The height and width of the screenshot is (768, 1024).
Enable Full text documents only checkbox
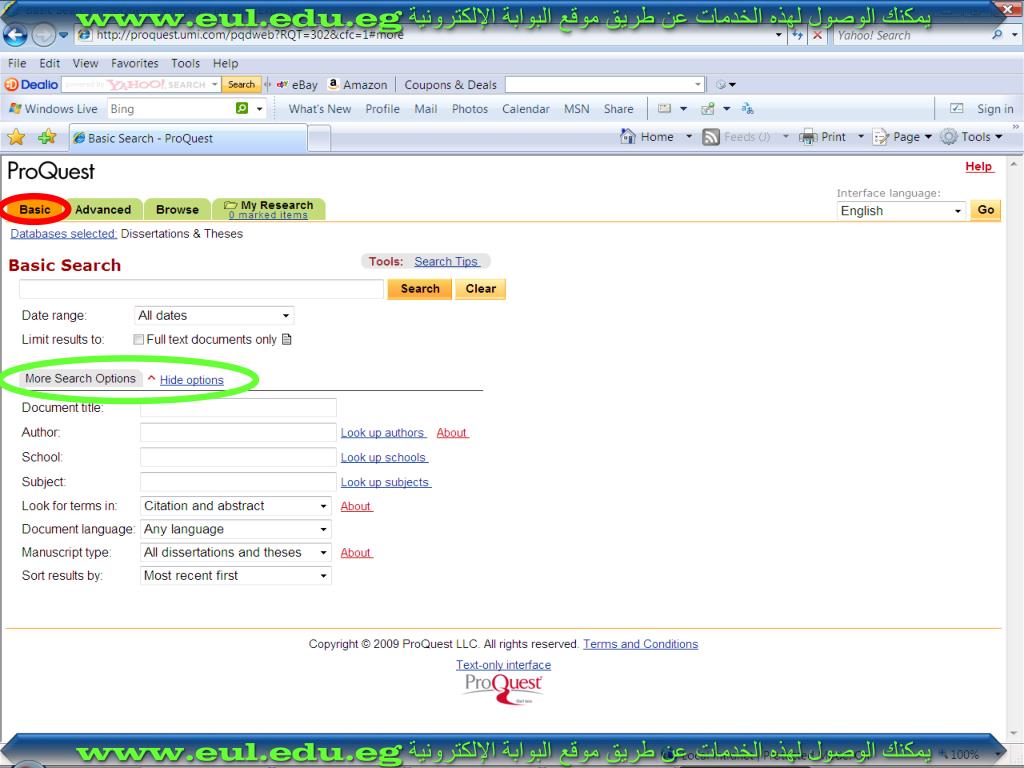[138, 340]
